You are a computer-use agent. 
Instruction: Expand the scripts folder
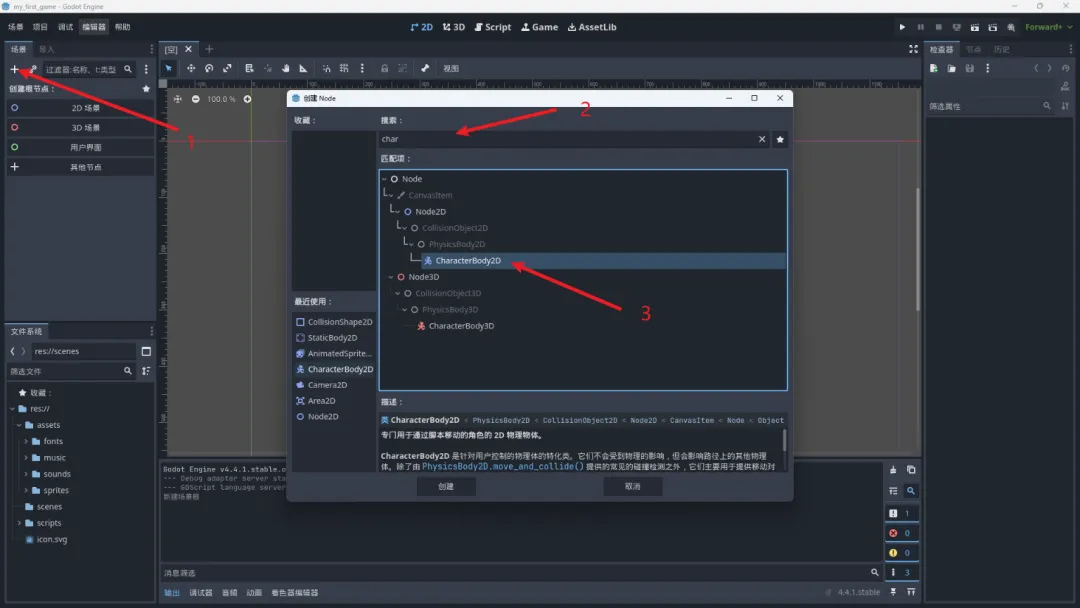(19, 523)
